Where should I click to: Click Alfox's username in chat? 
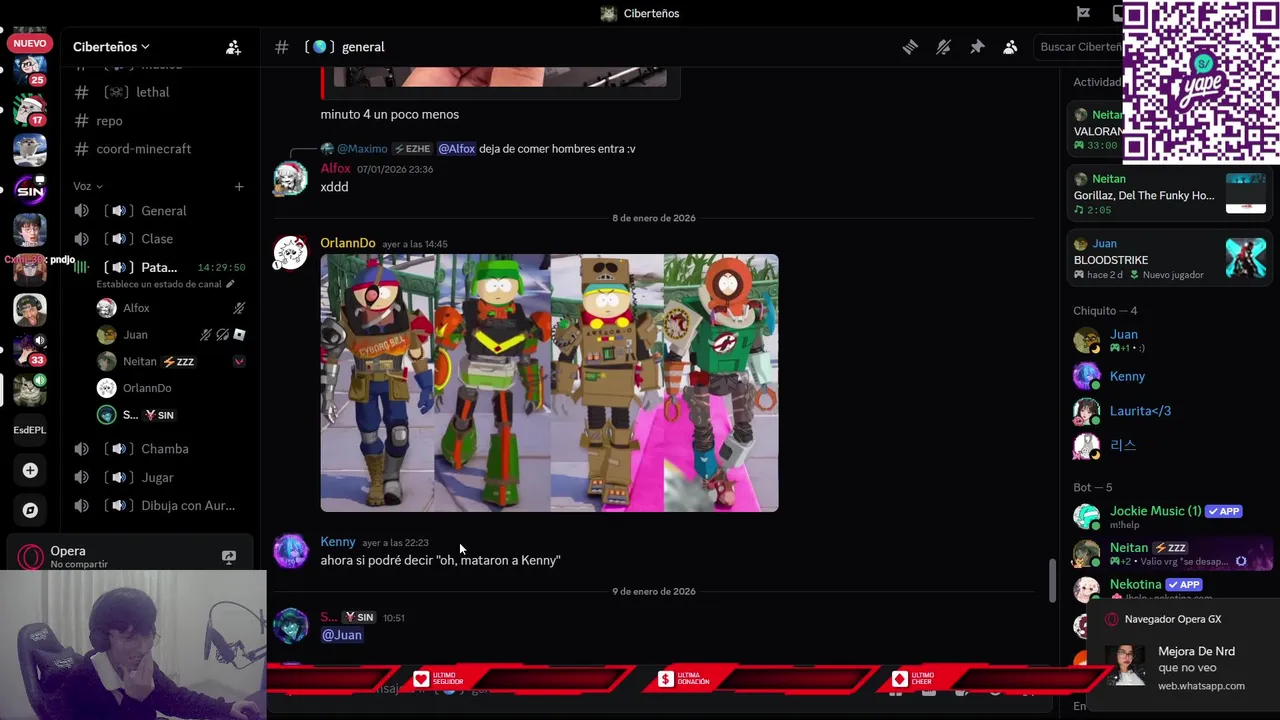click(x=335, y=169)
